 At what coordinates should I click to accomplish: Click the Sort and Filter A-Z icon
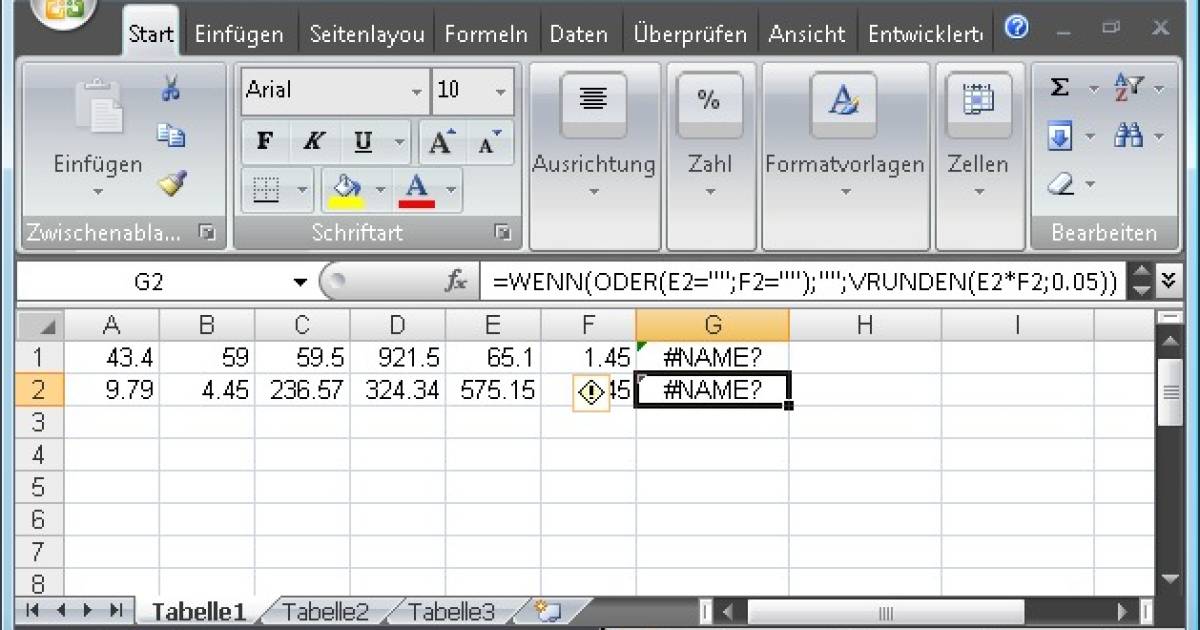1128,88
